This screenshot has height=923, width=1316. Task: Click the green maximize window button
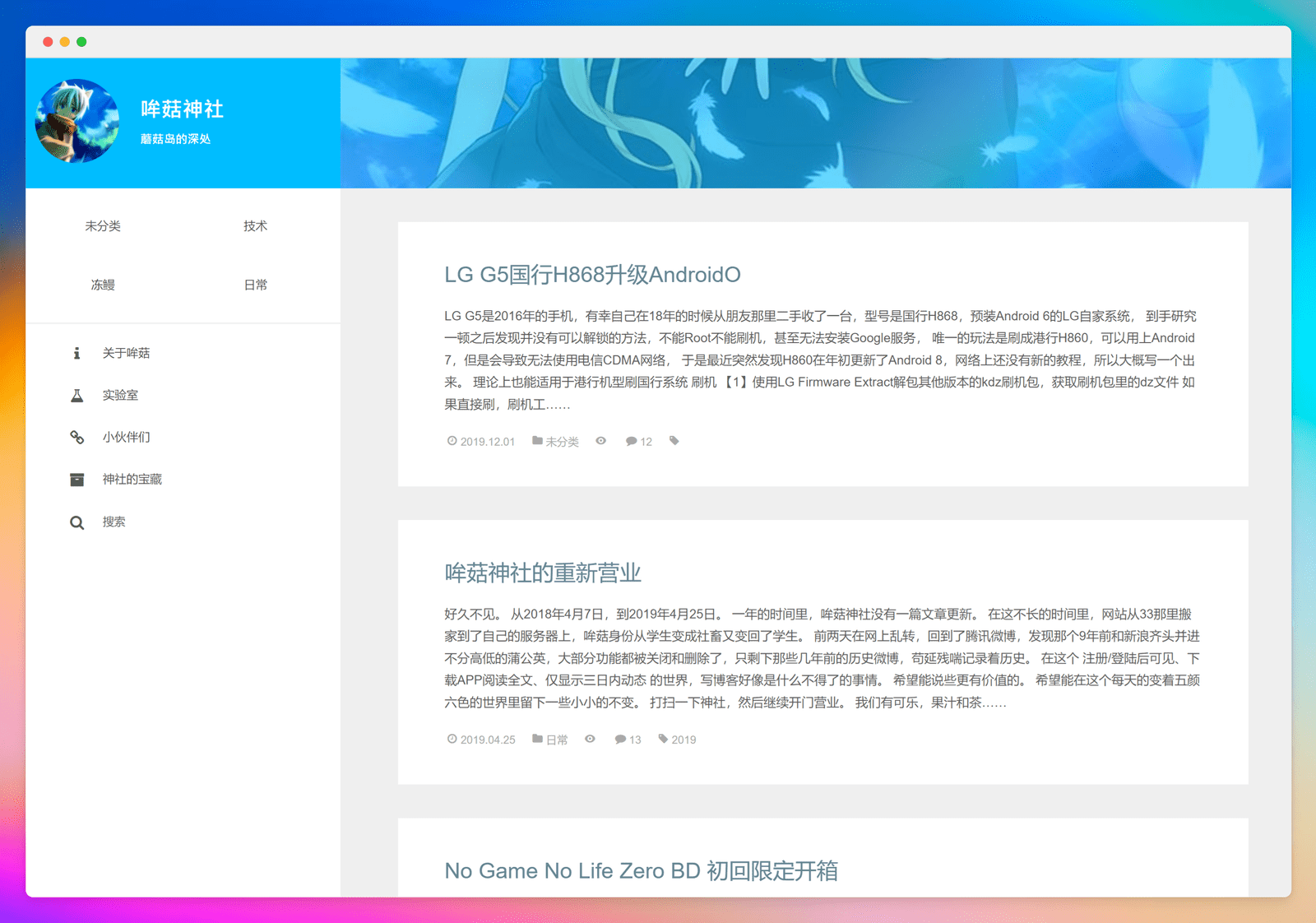81,42
